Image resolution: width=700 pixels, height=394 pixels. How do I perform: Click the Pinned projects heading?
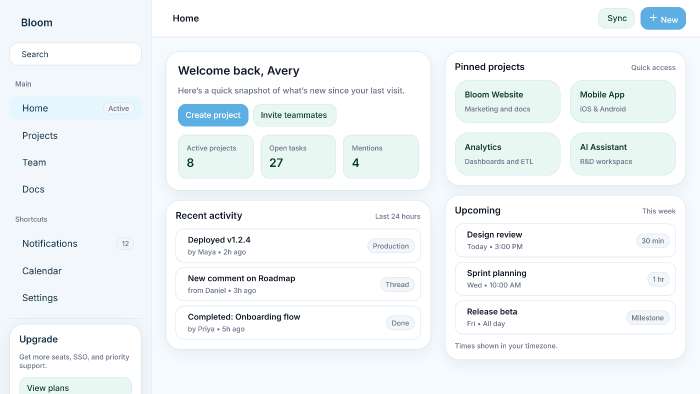(489, 67)
